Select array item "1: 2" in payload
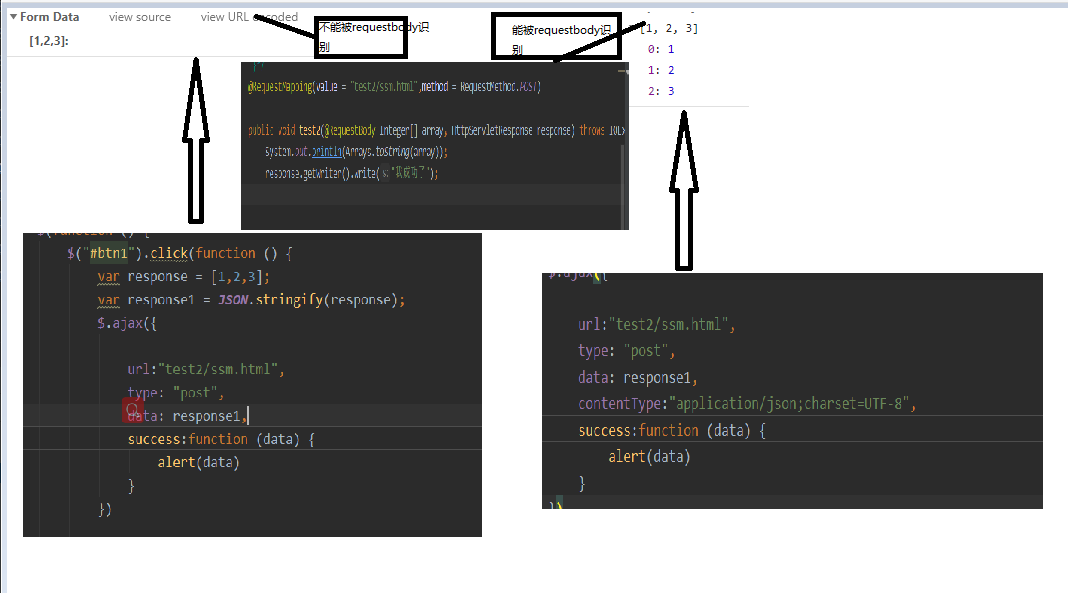Viewport: 1068px width, 593px height. click(661, 70)
